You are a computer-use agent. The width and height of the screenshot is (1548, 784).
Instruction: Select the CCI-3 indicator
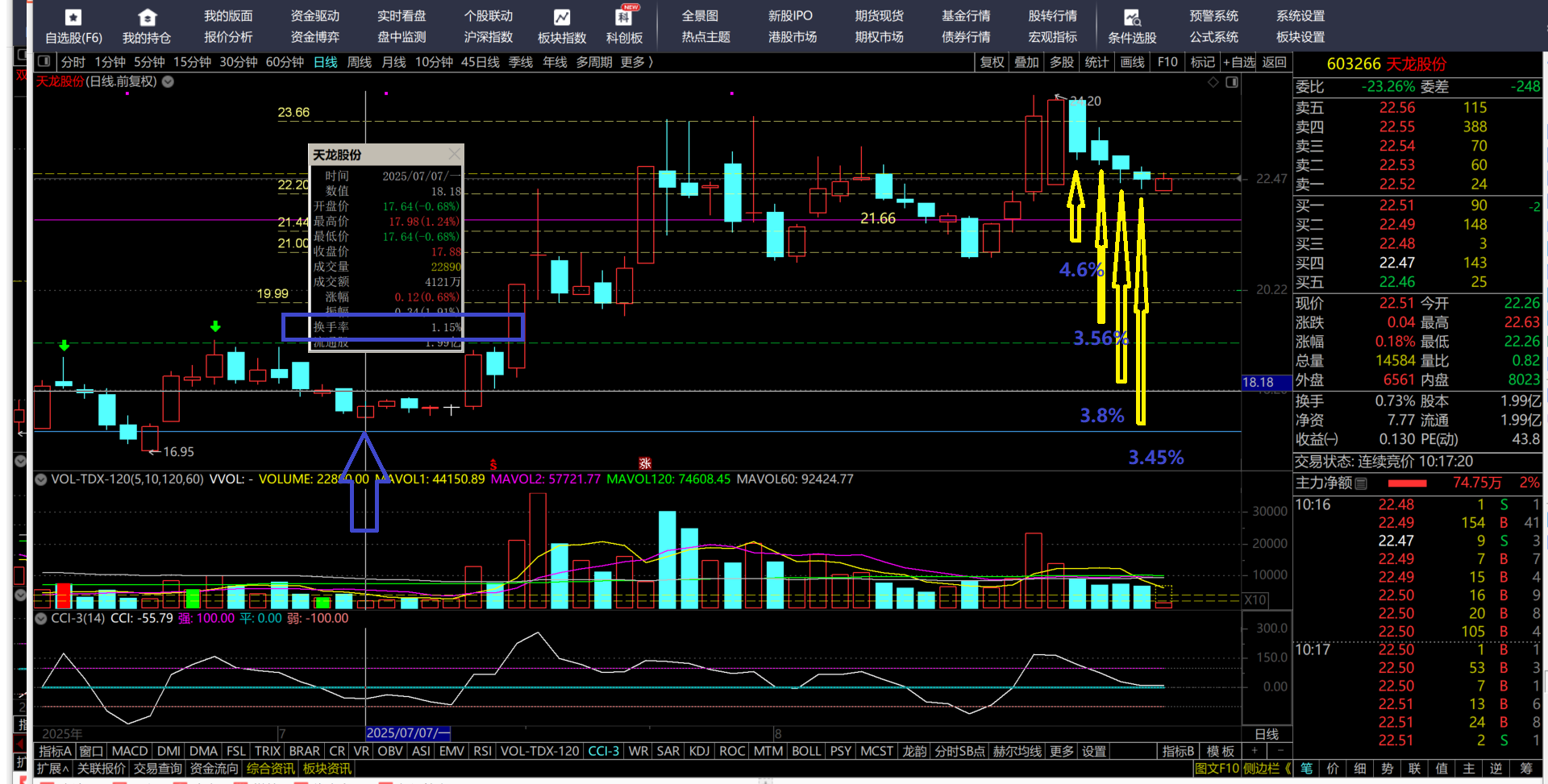click(x=603, y=751)
